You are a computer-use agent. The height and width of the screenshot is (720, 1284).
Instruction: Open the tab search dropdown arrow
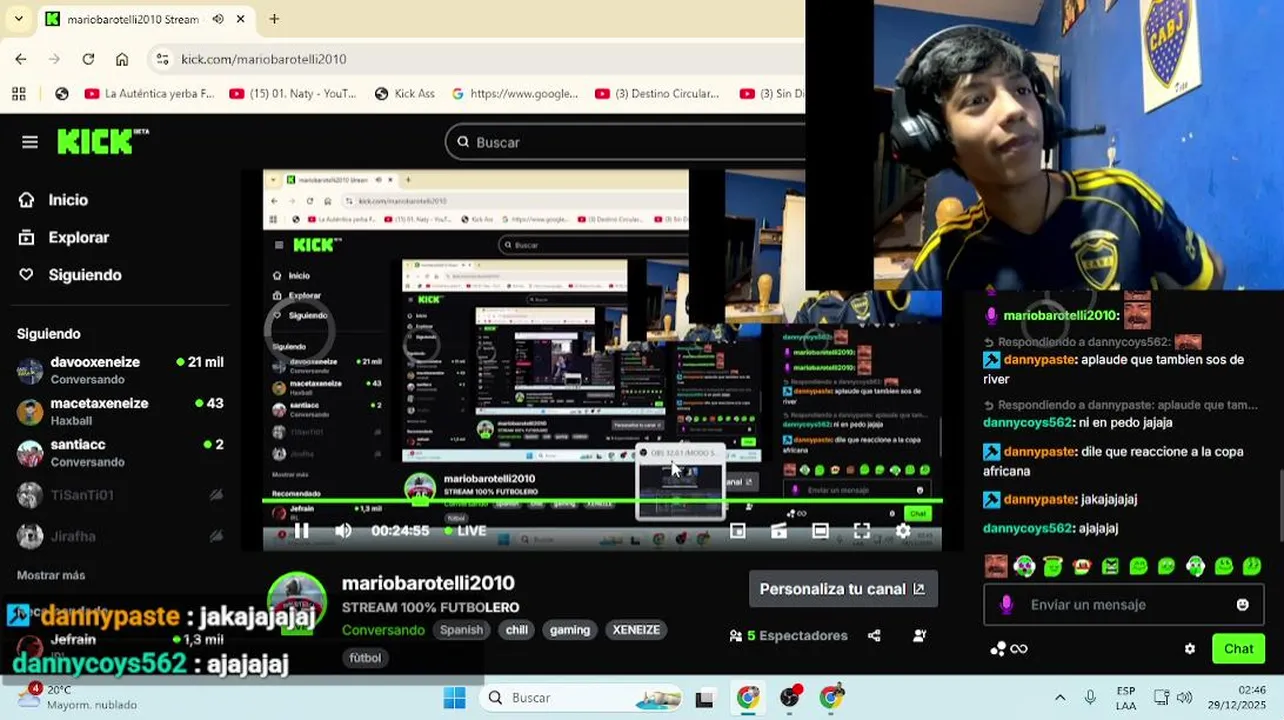pos(17,19)
